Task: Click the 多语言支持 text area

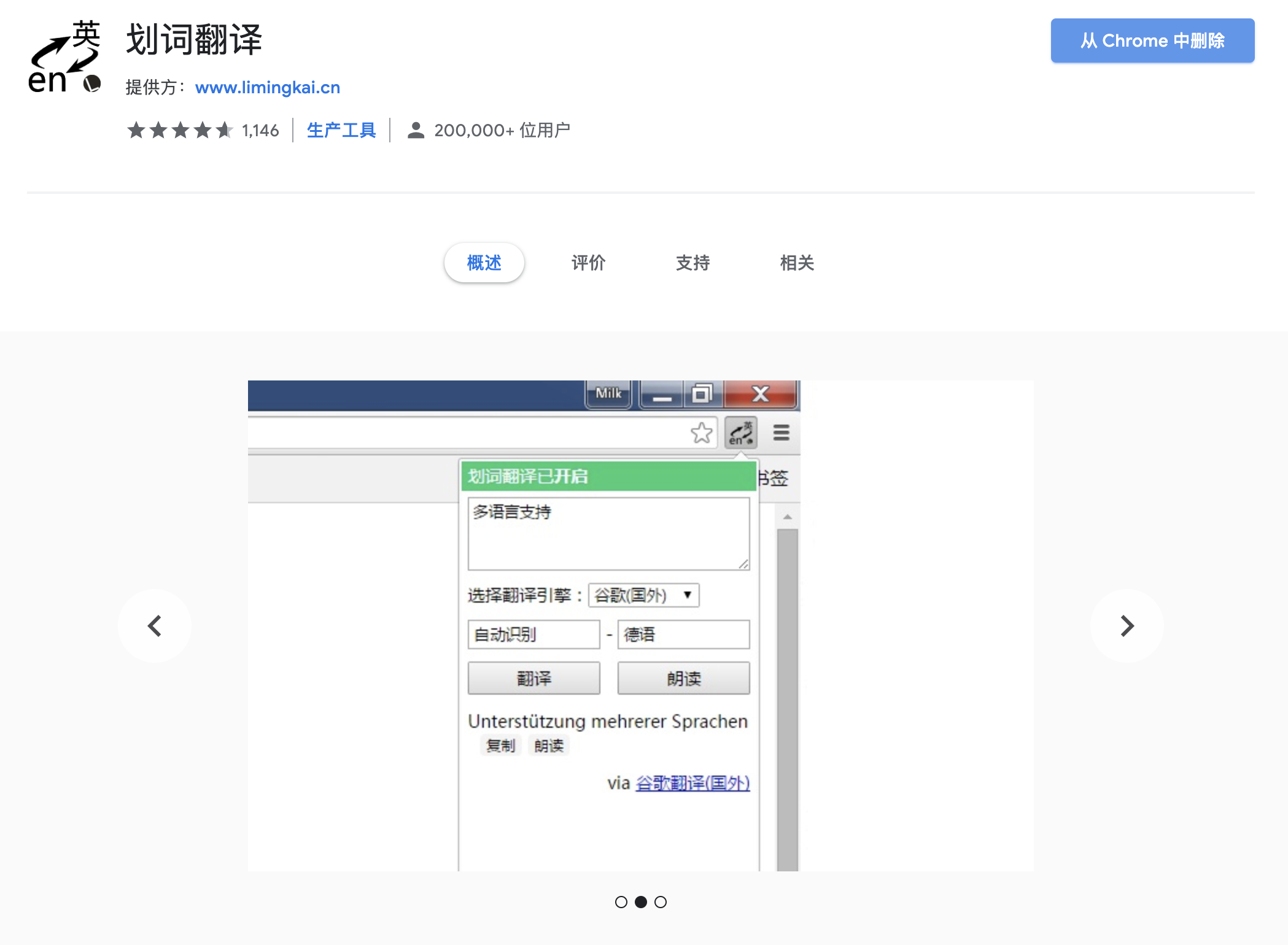Action: click(x=608, y=533)
